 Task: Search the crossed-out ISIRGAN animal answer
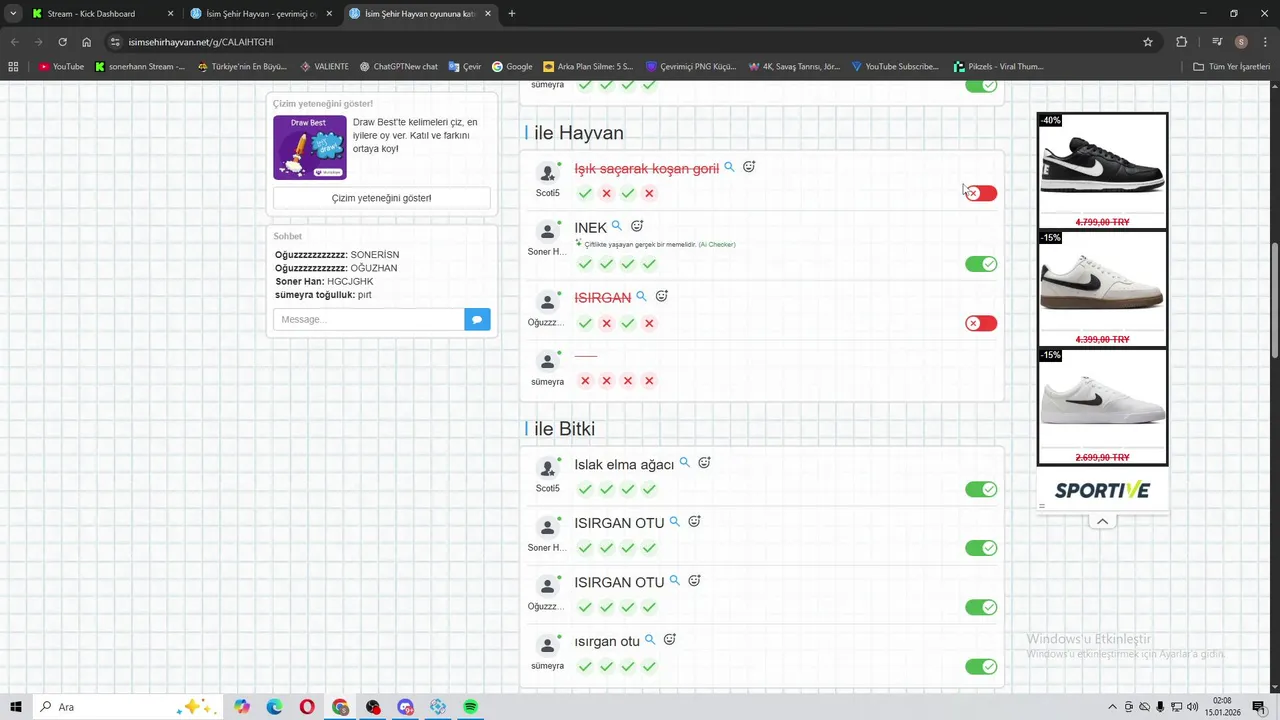(x=641, y=296)
